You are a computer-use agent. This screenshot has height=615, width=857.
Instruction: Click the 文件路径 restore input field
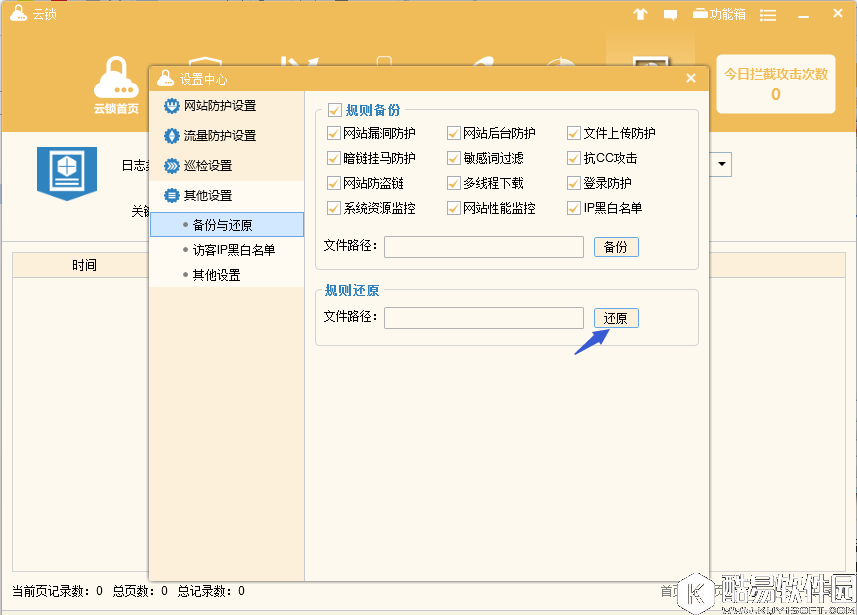point(483,318)
